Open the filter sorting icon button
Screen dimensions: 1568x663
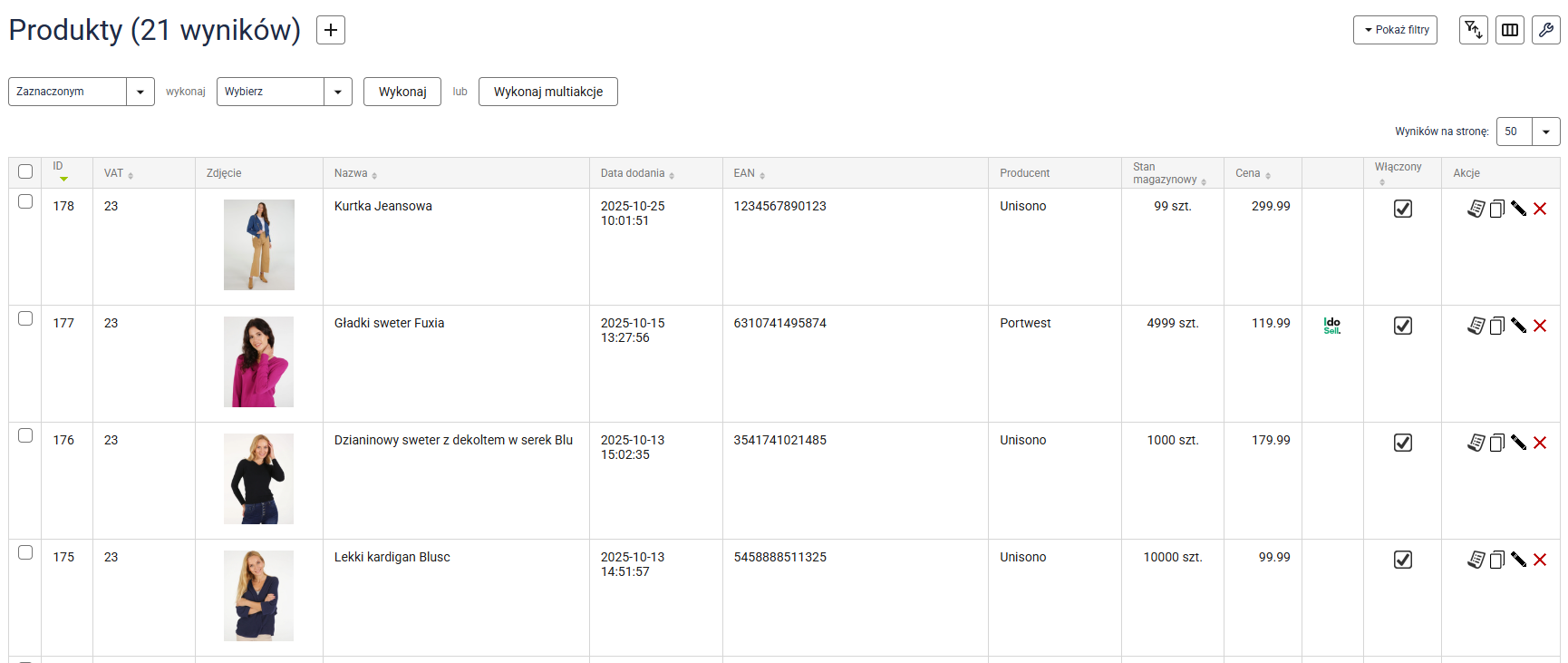click(1473, 30)
